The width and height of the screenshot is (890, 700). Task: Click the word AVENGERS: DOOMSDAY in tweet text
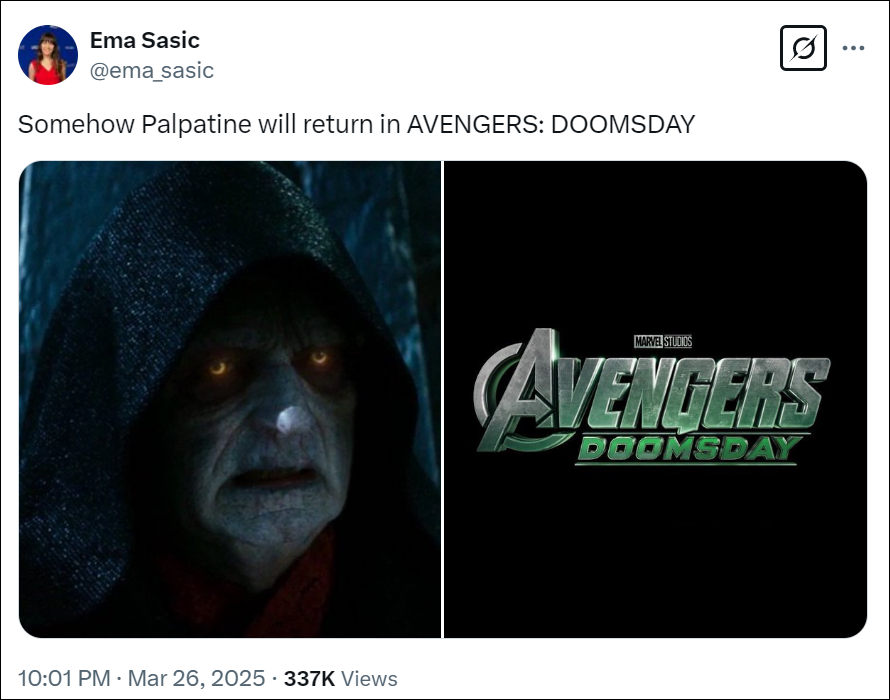pyautogui.click(x=551, y=124)
